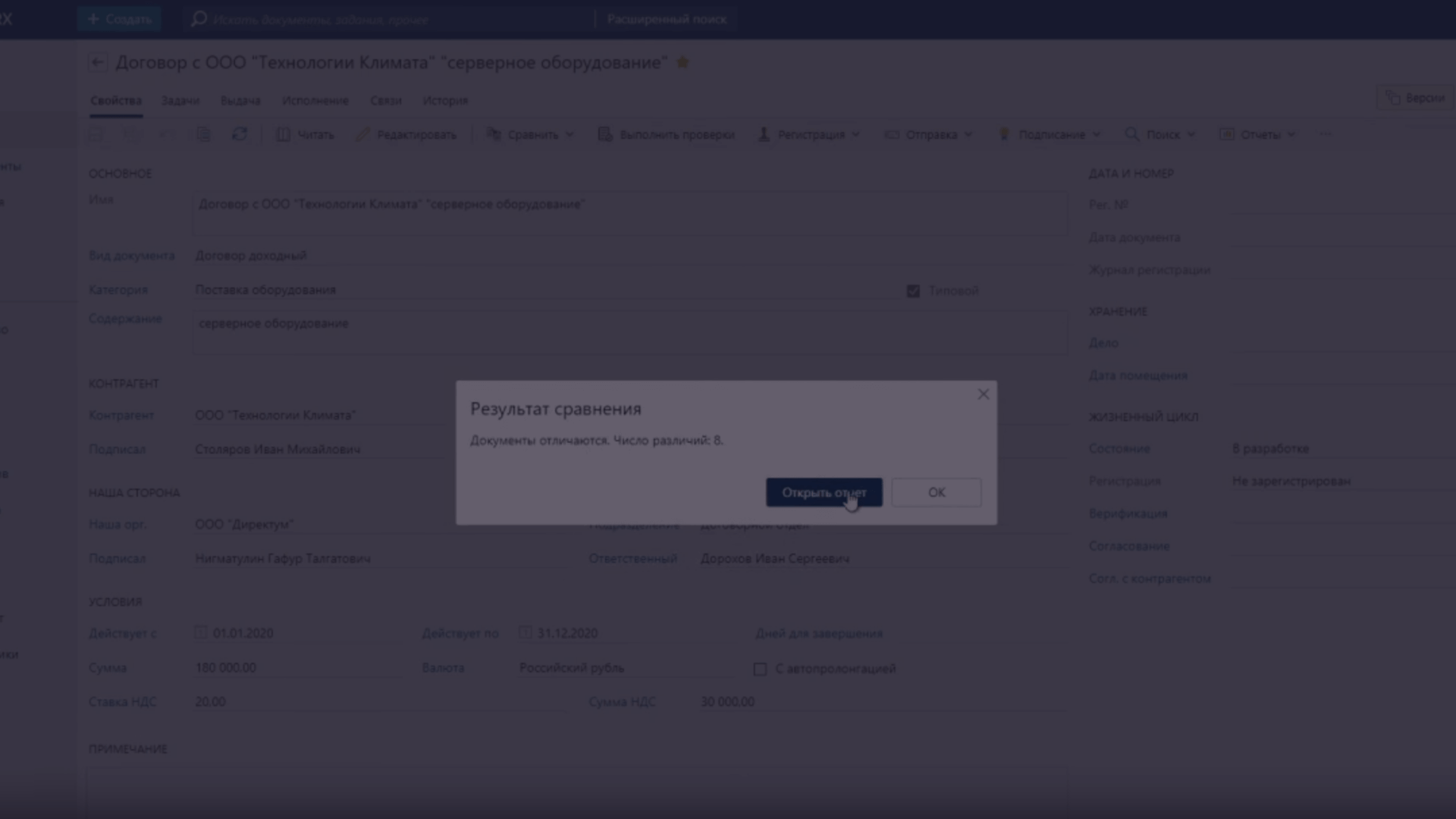Expand the Регистрация dropdown menu
The width and height of the screenshot is (1456, 819).
[x=856, y=134]
